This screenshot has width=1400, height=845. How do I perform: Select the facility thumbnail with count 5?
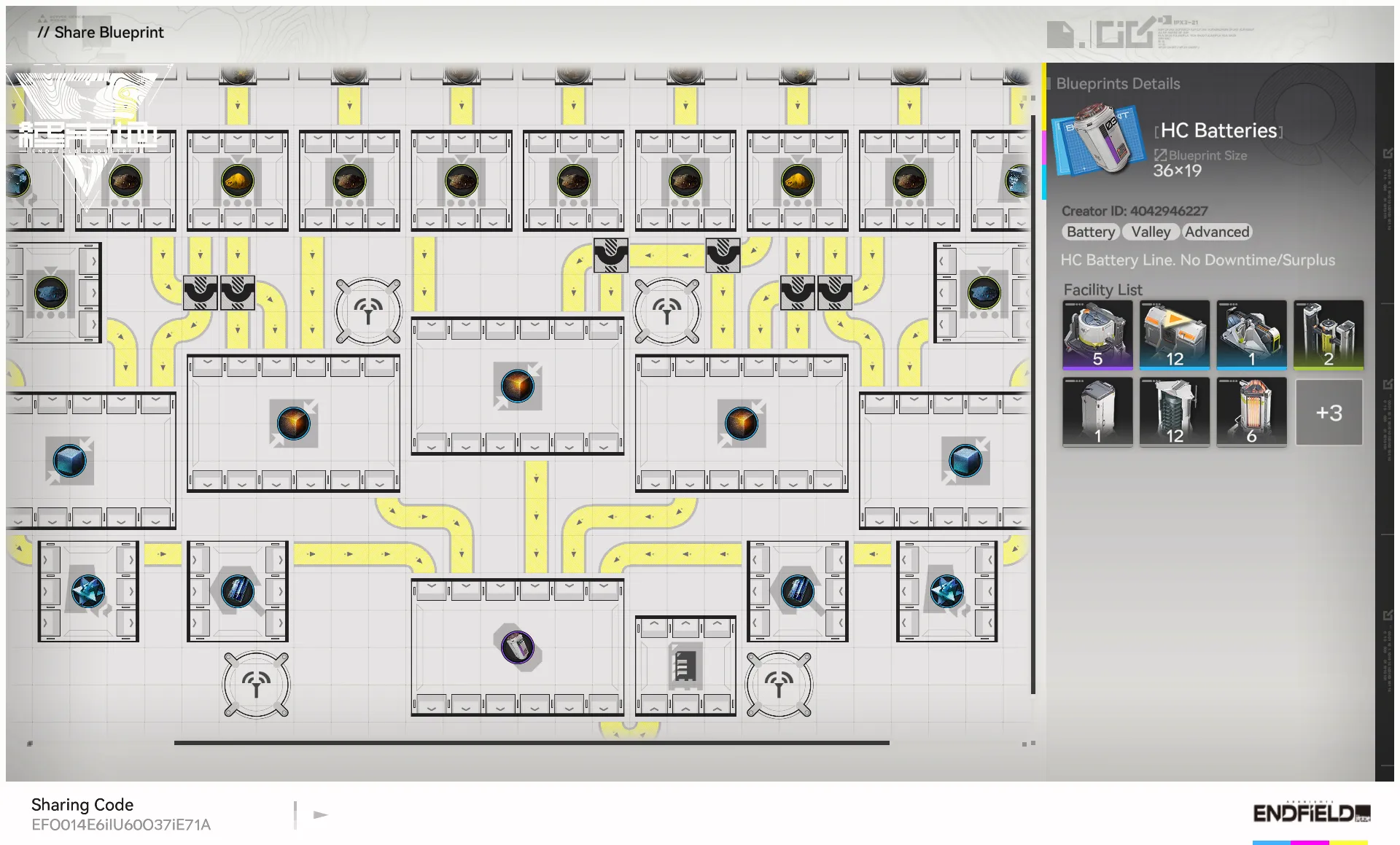(x=1097, y=335)
